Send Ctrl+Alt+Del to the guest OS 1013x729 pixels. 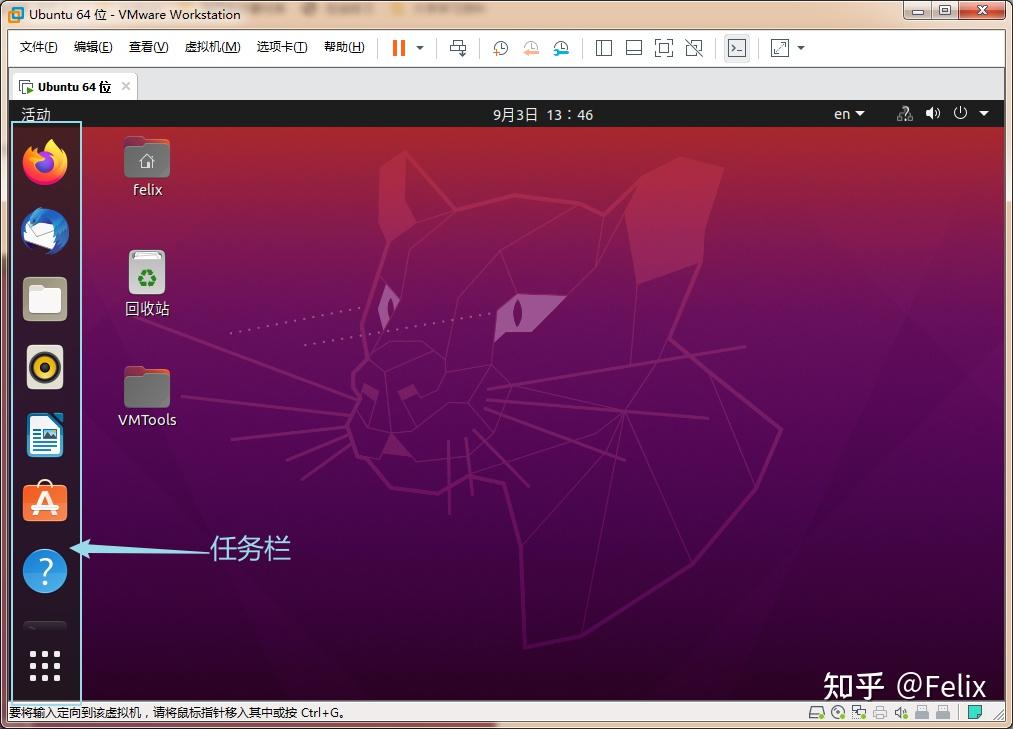(457, 47)
